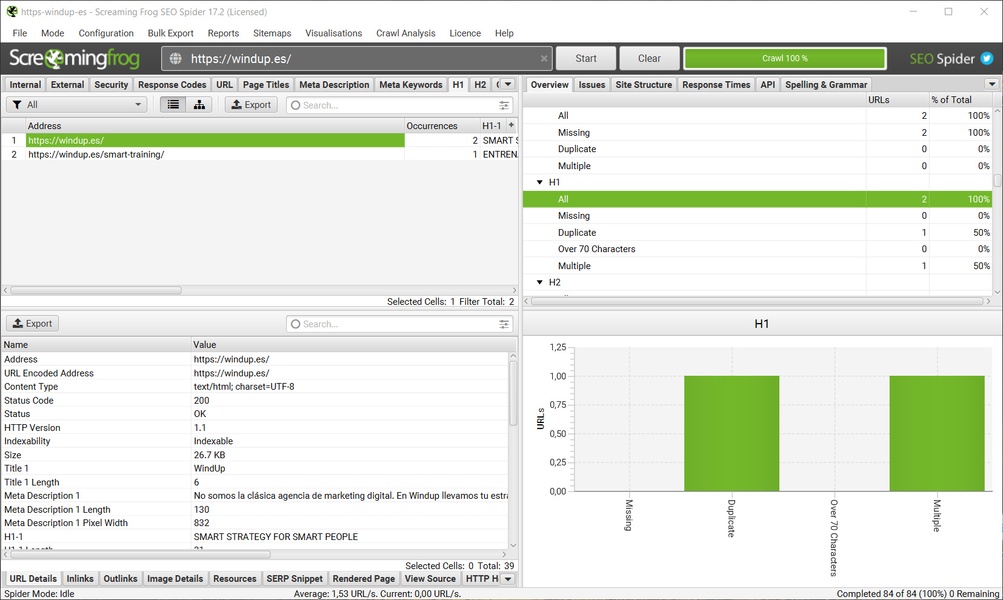This screenshot has height=600, width=1003.
Task: Switch to list view icon
Action: 173,104
